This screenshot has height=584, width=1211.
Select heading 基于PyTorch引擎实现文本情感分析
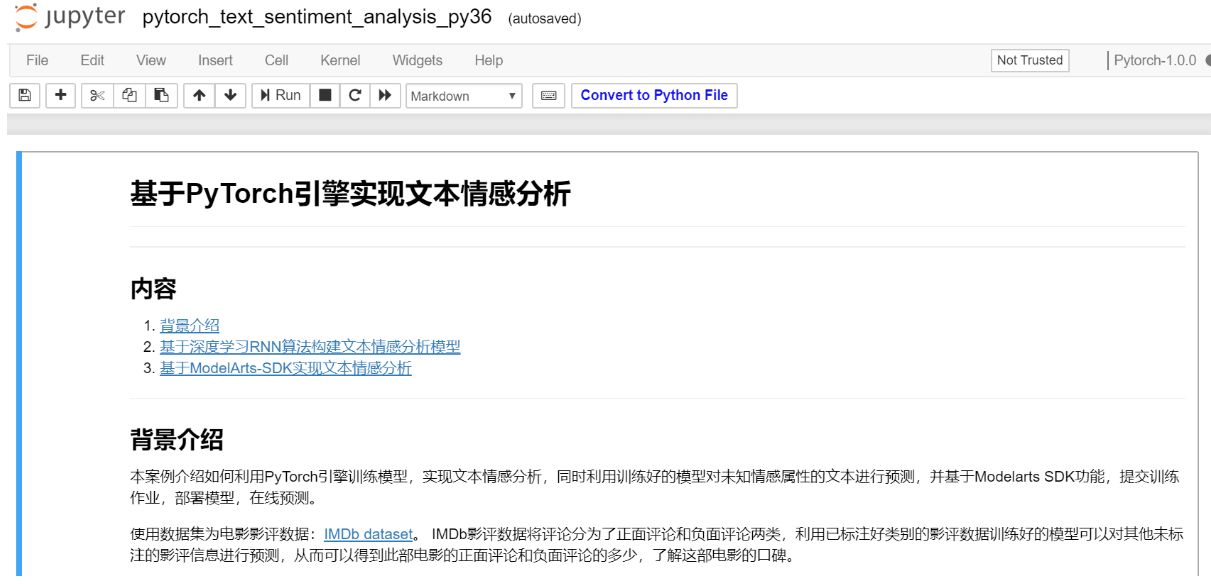[350, 193]
